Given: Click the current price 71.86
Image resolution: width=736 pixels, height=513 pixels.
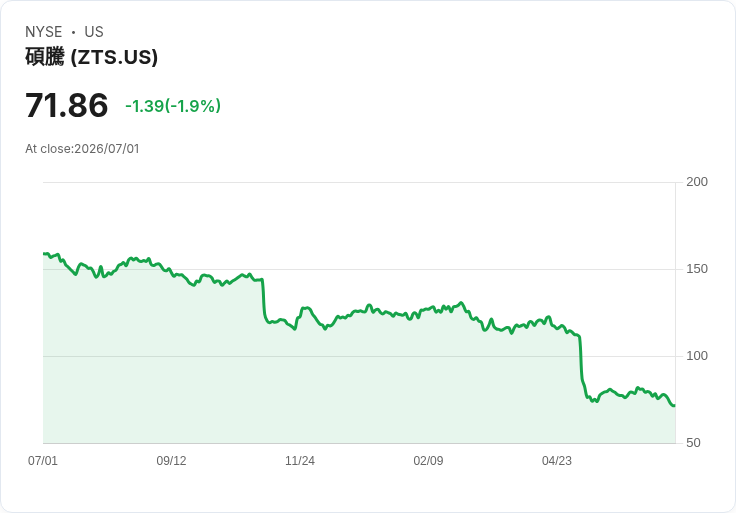Looking at the screenshot, I should point(67,105).
